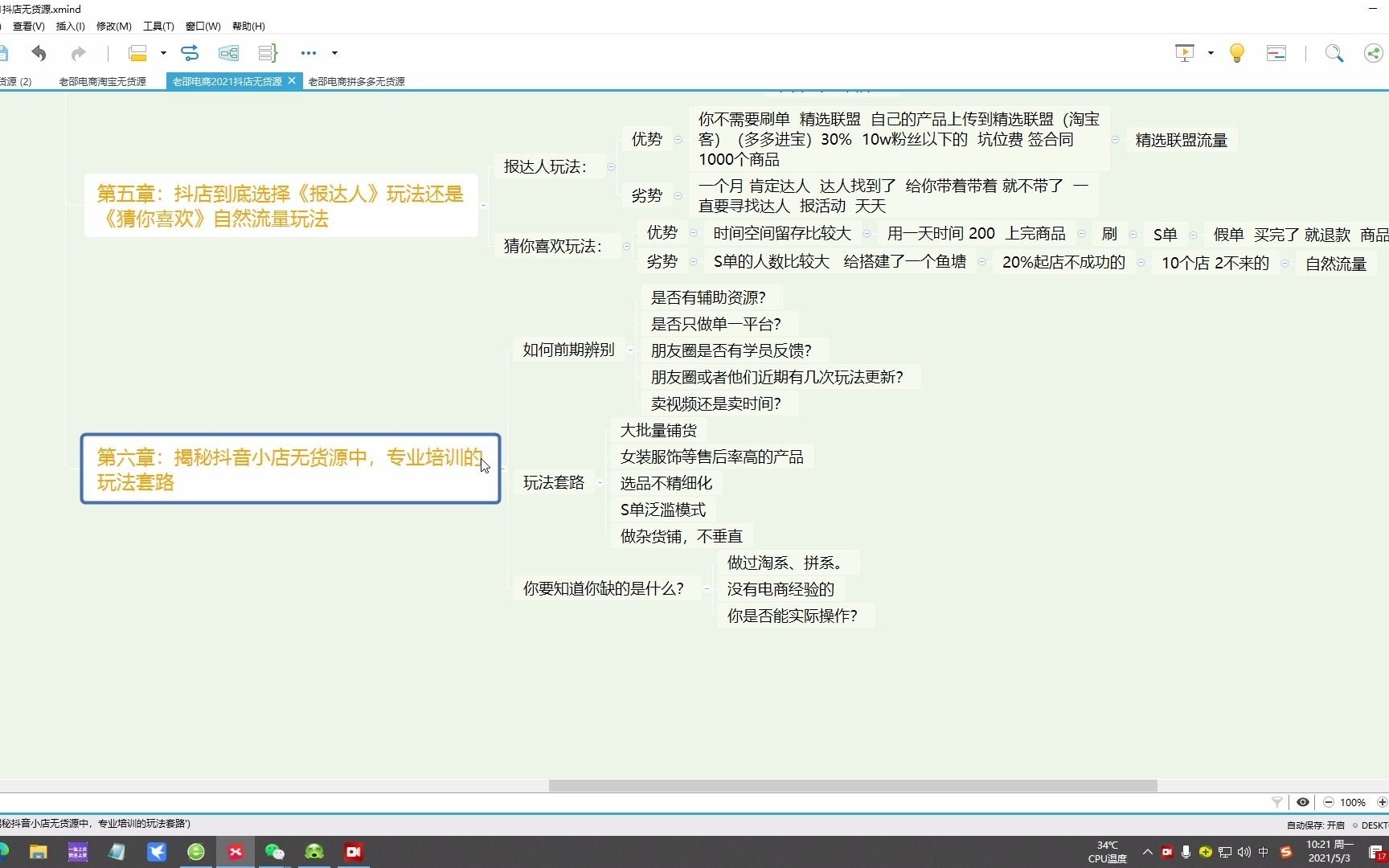1389x868 pixels.
Task: Open the filter funnel in the status bar
Action: pos(1277,802)
